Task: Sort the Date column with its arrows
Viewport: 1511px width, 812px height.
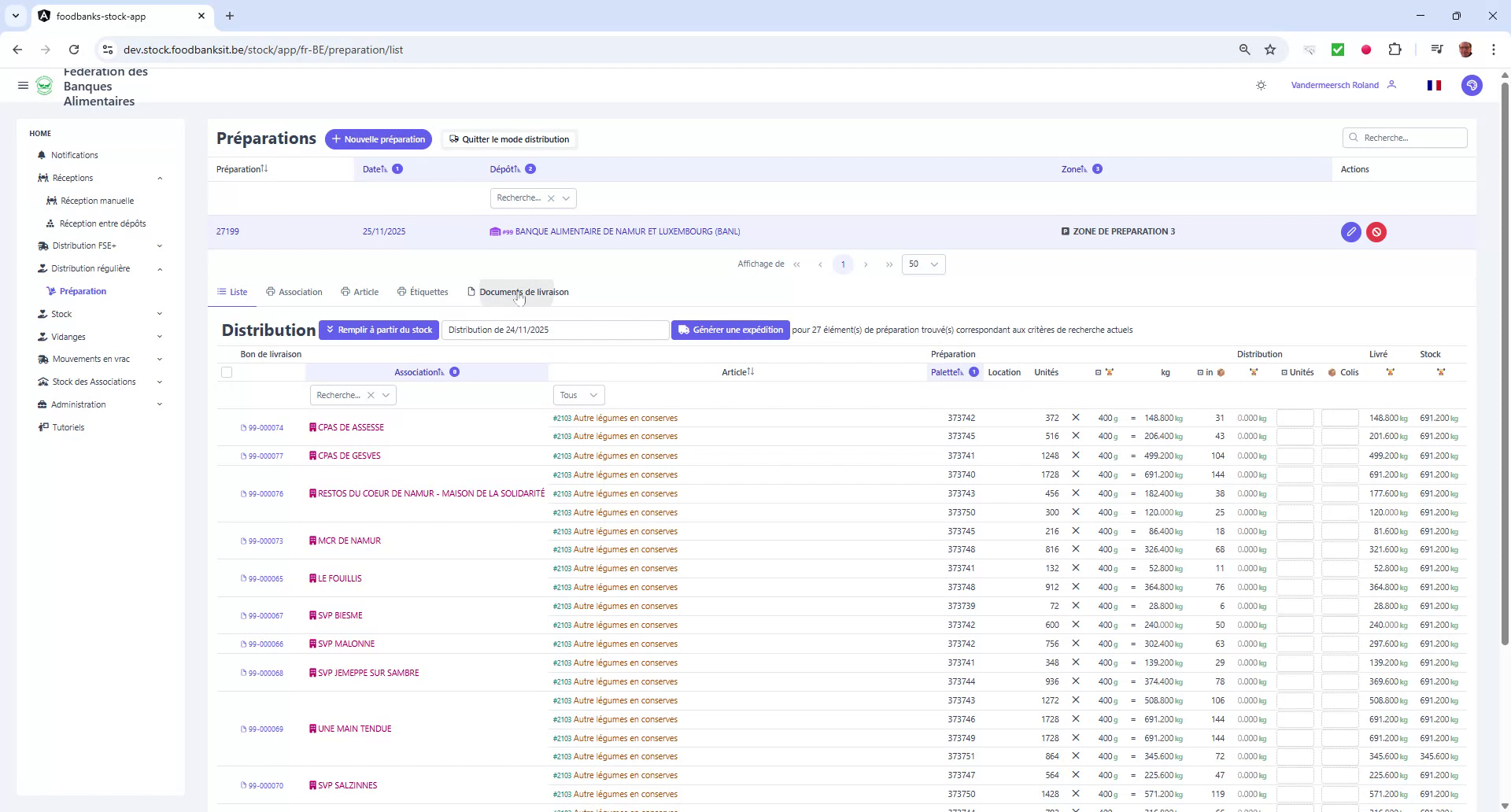Action: [x=386, y=168]
